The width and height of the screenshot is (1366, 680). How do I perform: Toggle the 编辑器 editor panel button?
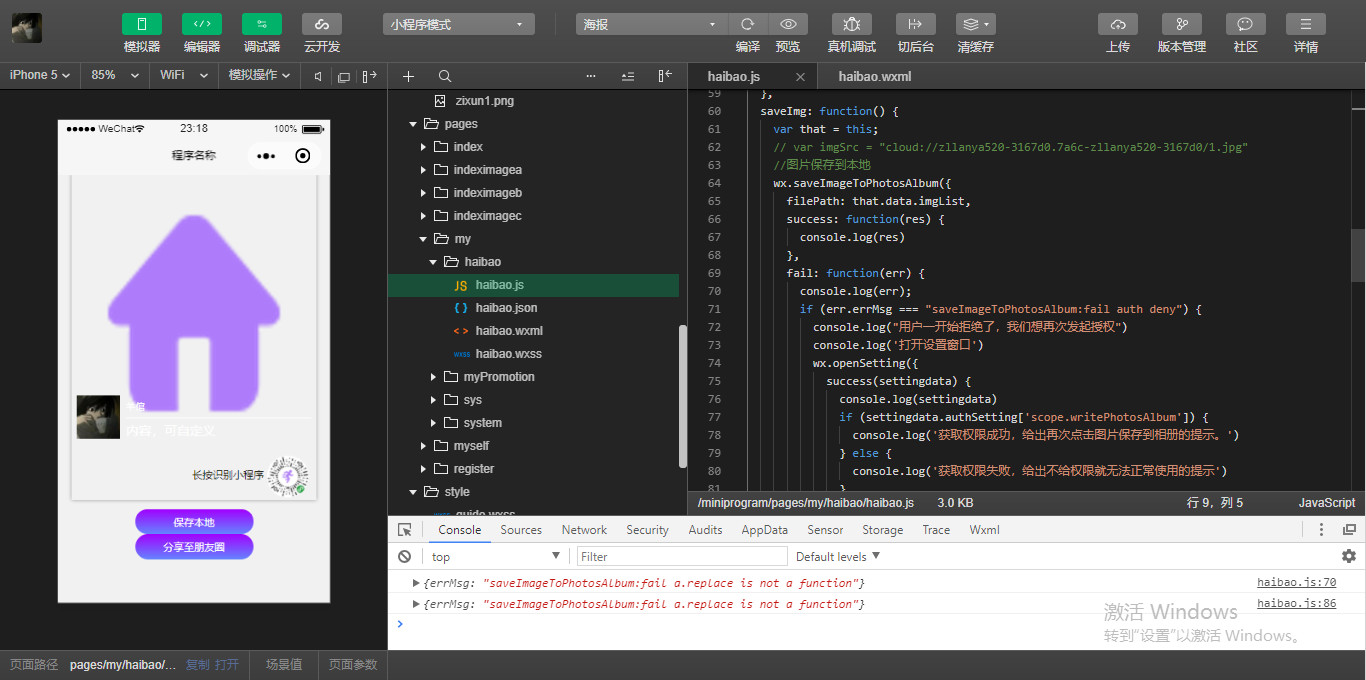click(201, 24)
